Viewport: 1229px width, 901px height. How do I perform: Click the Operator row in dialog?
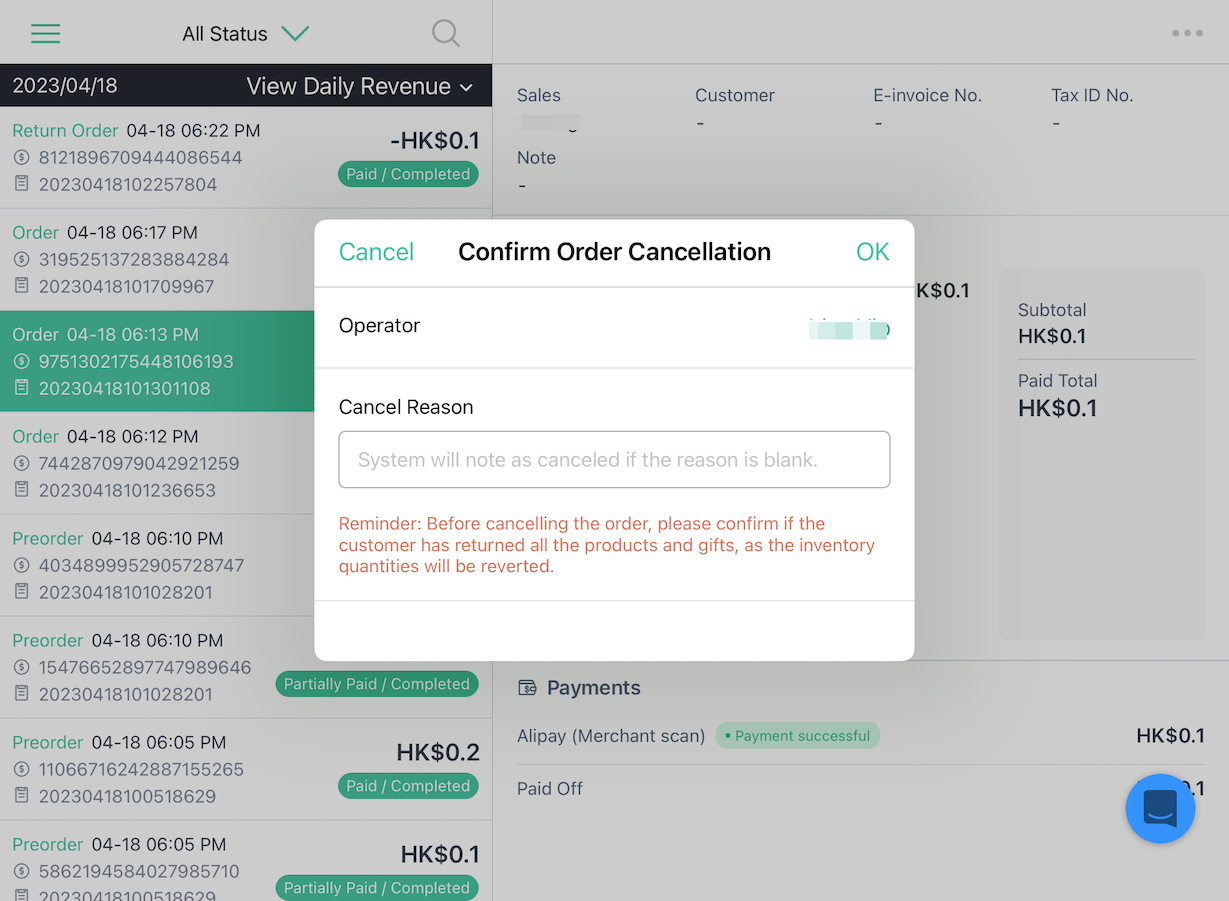click(x=614, y=327)
